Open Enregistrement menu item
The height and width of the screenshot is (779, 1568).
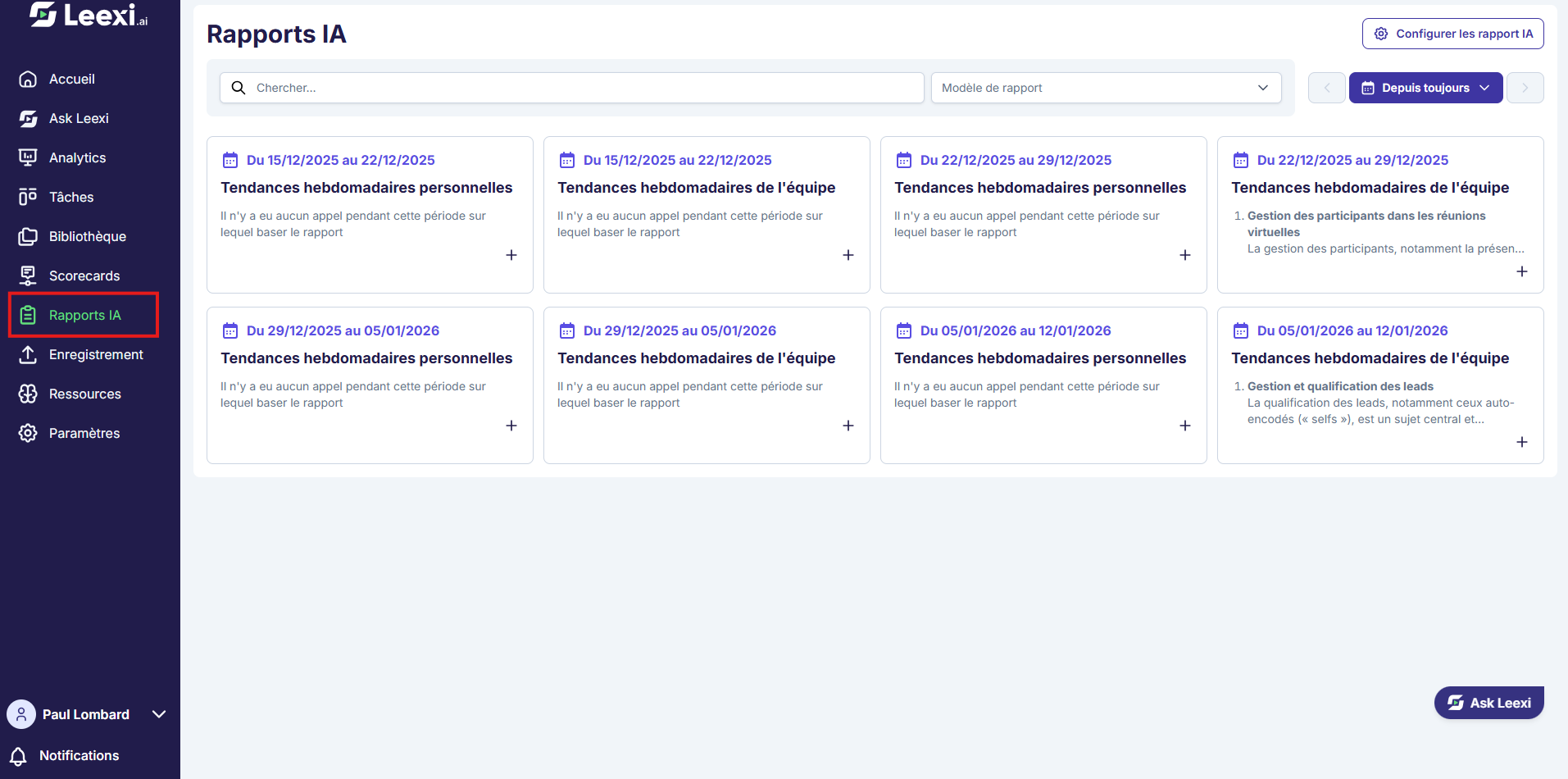click(x=96, y=354)
